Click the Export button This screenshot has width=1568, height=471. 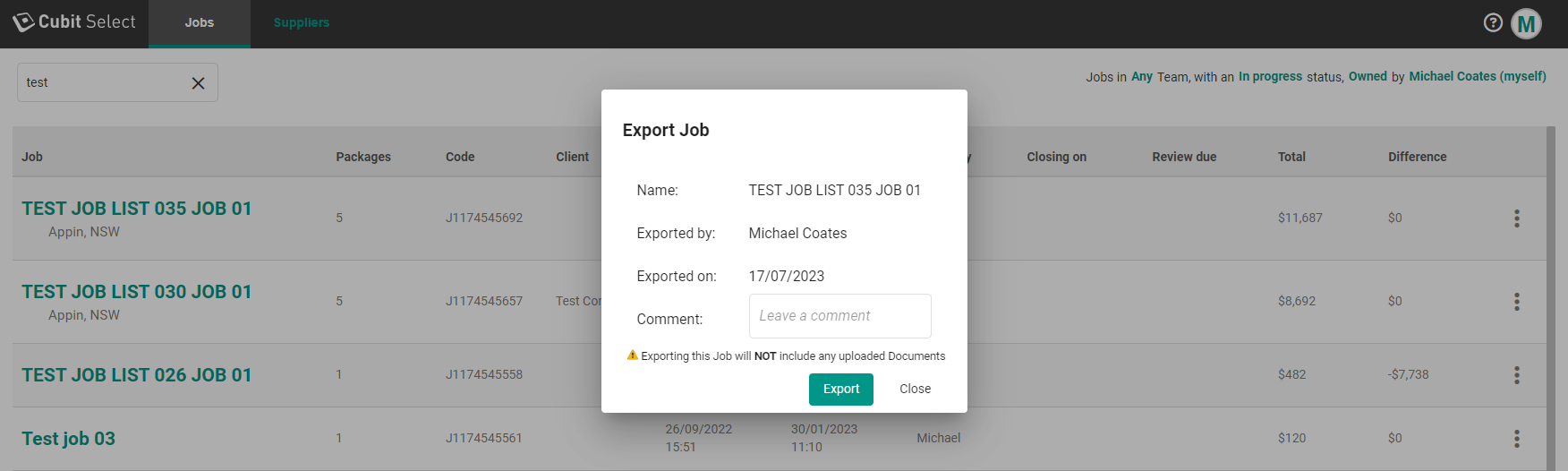(x=840, y=390)
